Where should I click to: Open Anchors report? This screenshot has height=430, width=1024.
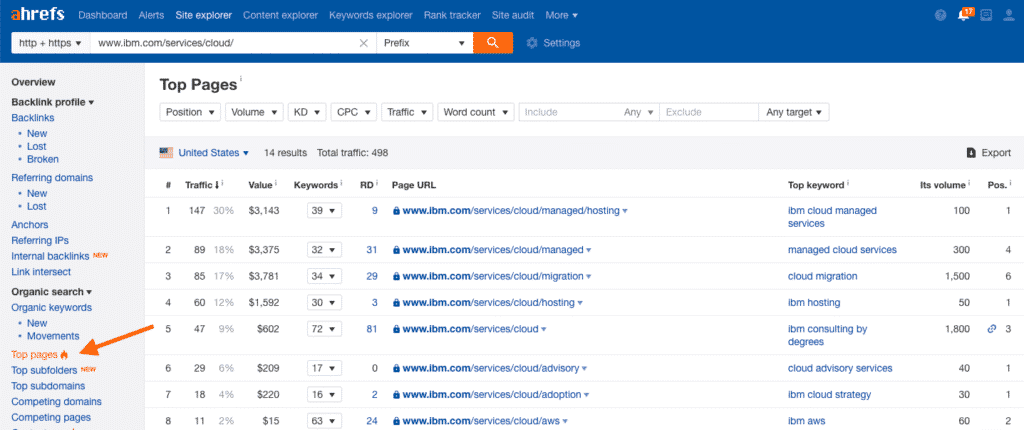tap(29, 225)
